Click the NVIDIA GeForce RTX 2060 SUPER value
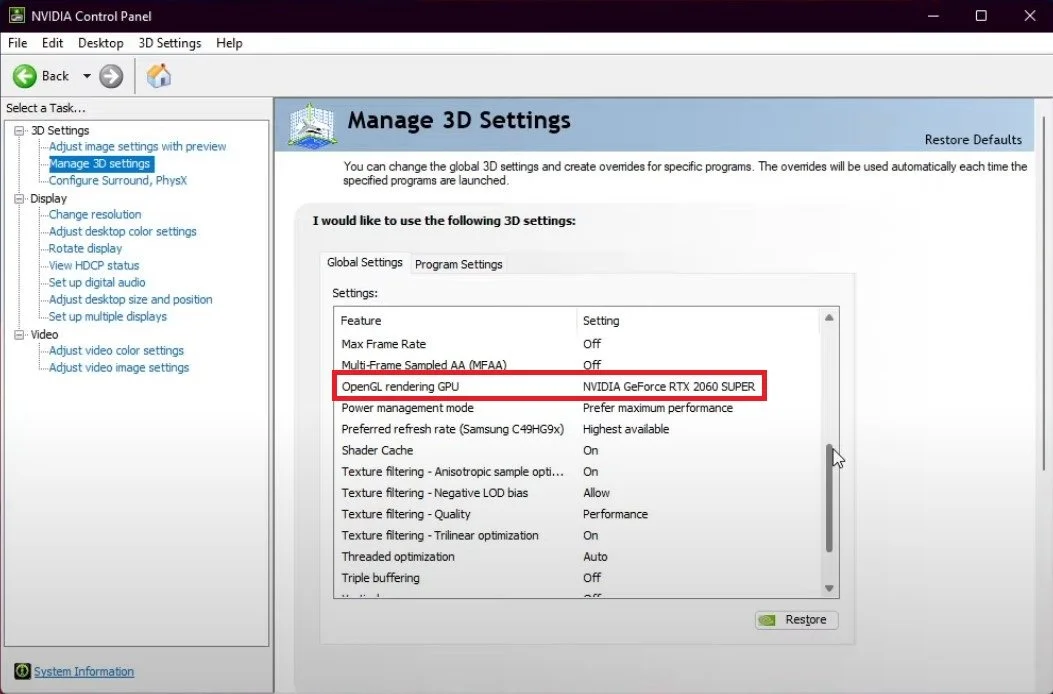The image size is (1053, 694). (669, 386)
